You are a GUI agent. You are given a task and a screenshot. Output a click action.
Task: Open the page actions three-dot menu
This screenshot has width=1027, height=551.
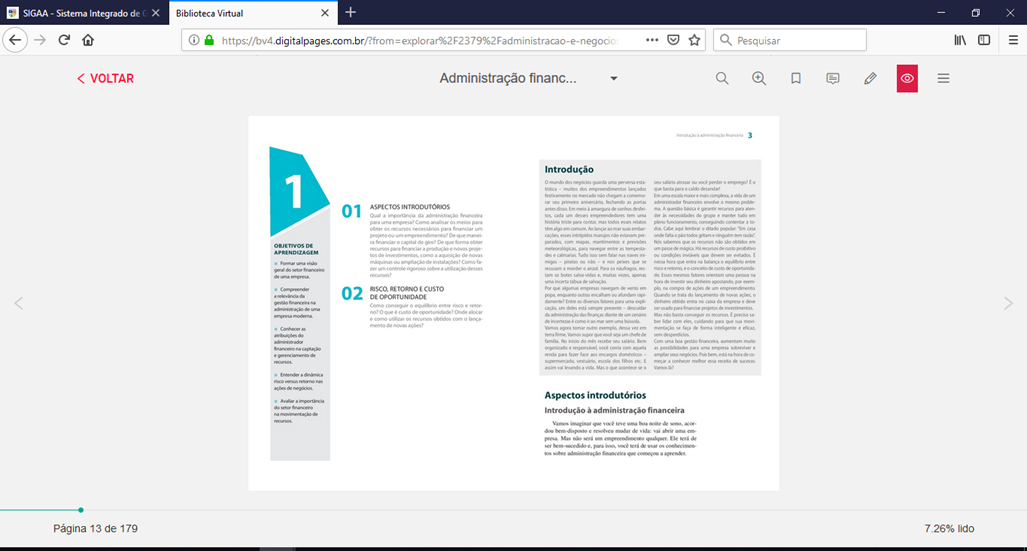652,40
